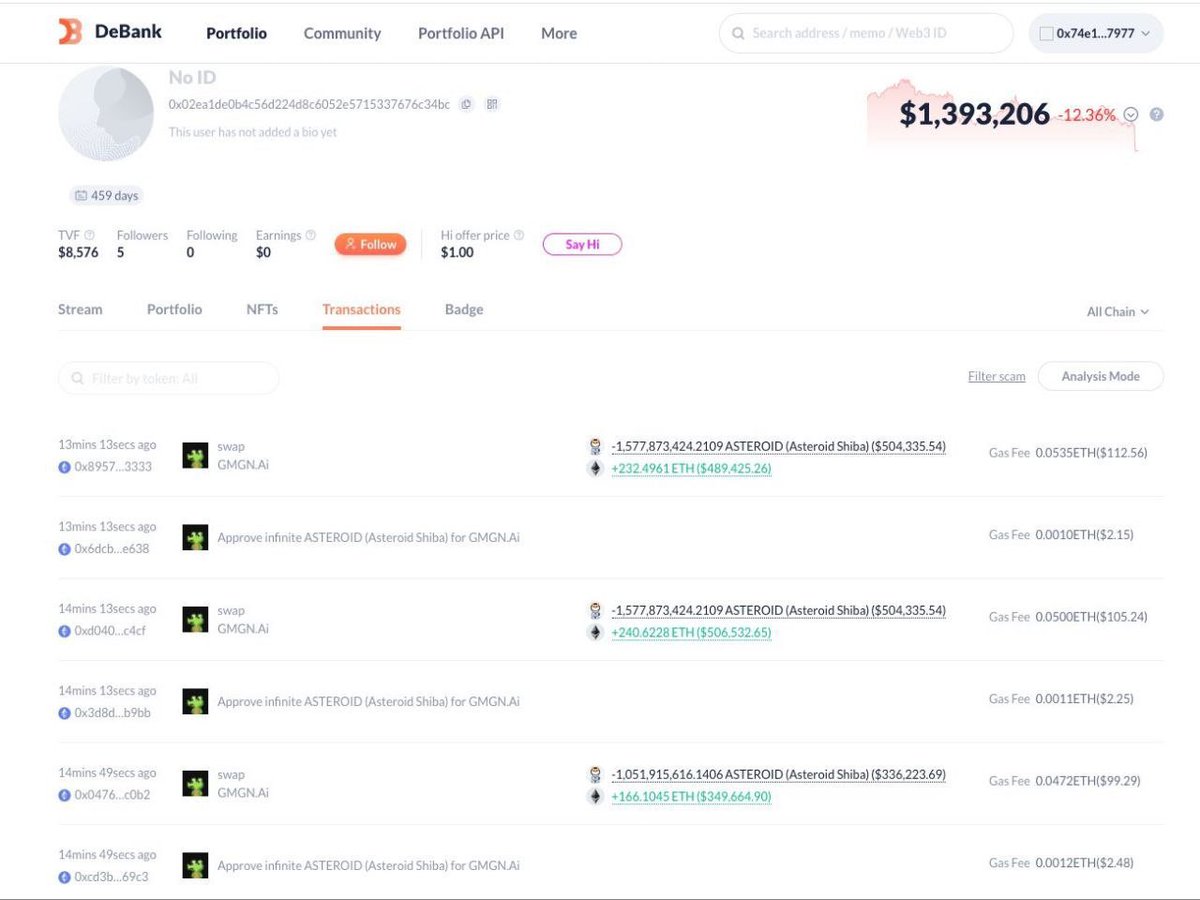Switch to the Badge tab

tap(464, 309)
